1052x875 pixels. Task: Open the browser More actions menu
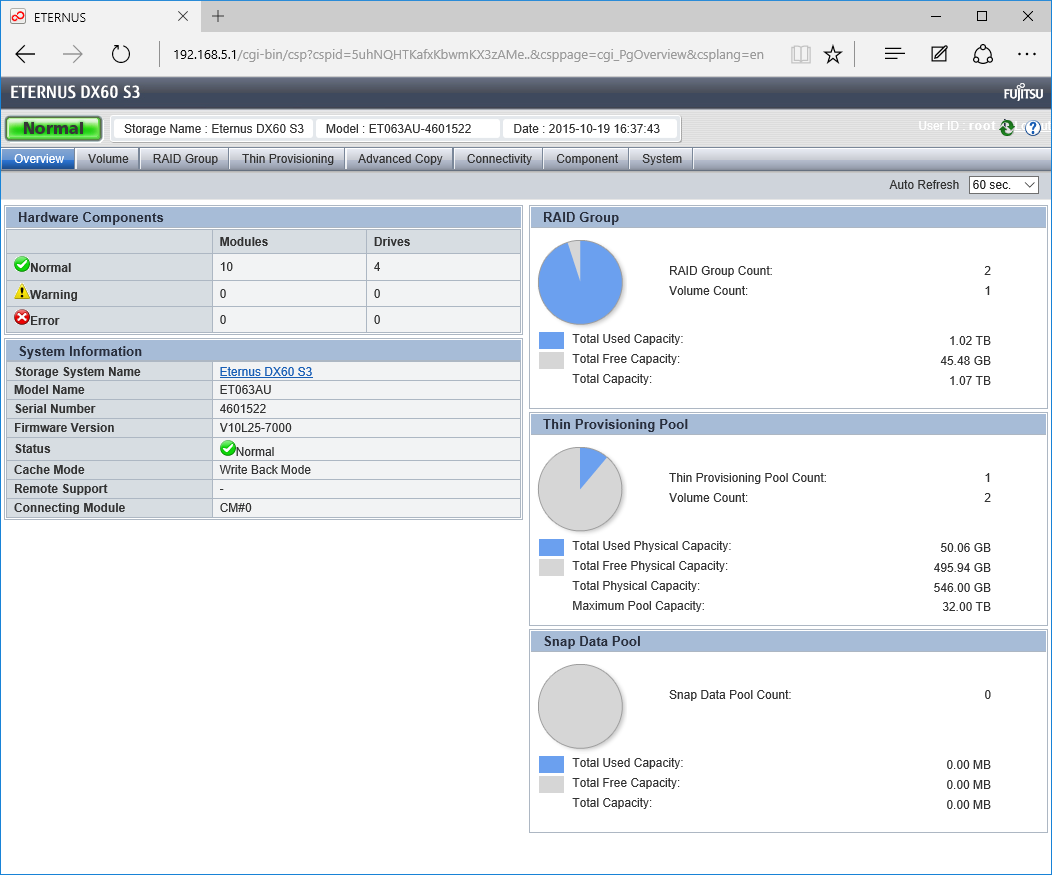pyautogui.click(x=1027, y=54)
